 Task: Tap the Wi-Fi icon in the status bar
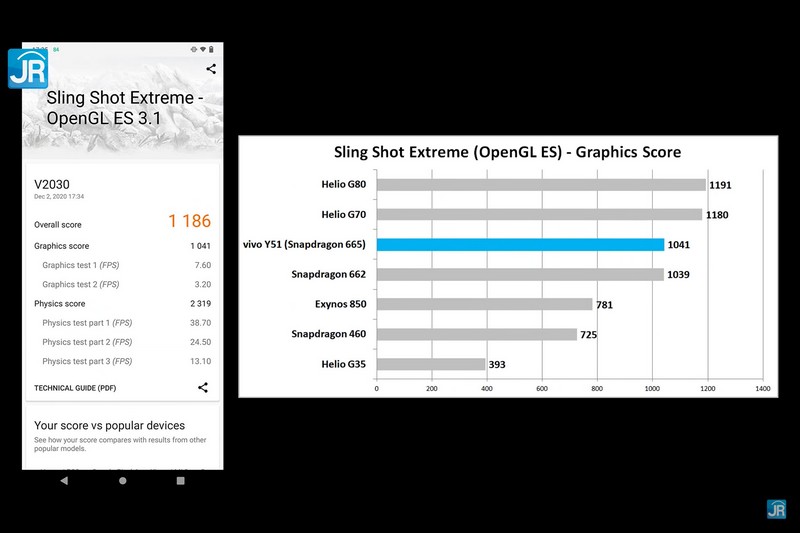pos(202,49)
